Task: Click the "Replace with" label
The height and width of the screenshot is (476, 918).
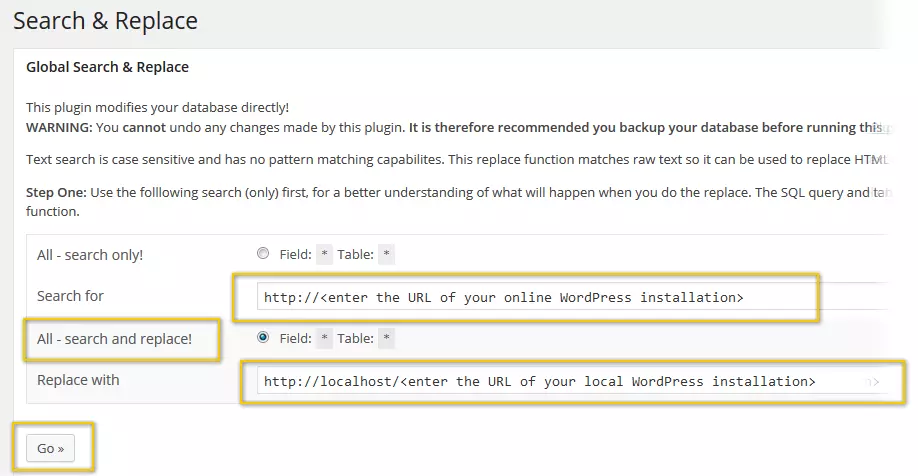Action: (x=78, y=380)
